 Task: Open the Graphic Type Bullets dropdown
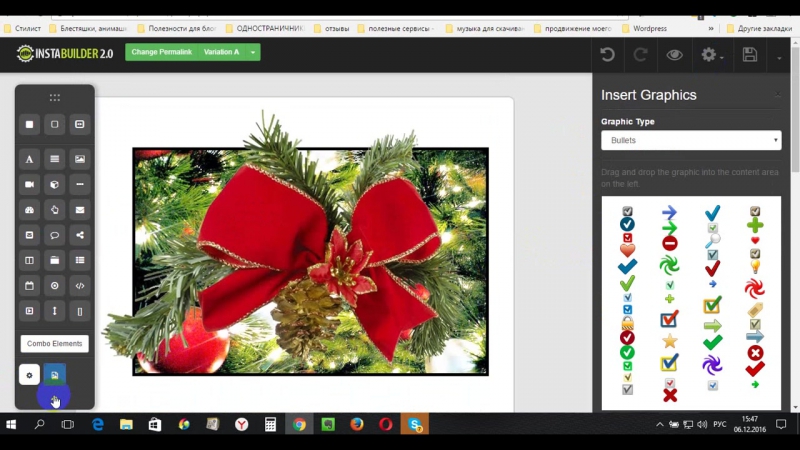click(x=691, y=140)
